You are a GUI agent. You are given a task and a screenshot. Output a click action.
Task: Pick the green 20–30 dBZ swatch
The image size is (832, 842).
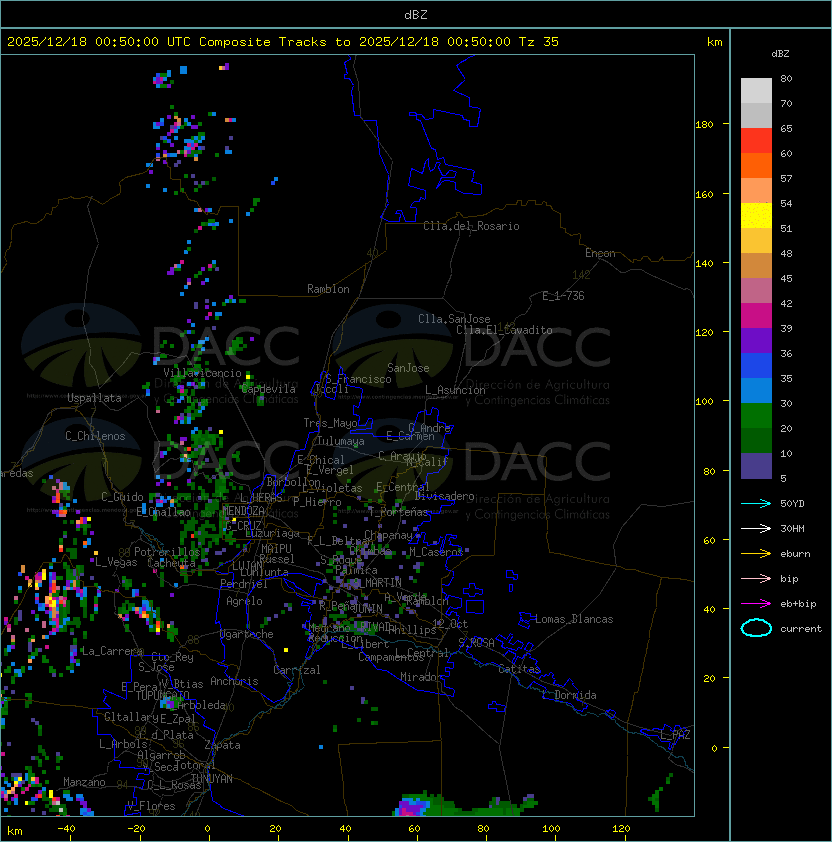756,416
